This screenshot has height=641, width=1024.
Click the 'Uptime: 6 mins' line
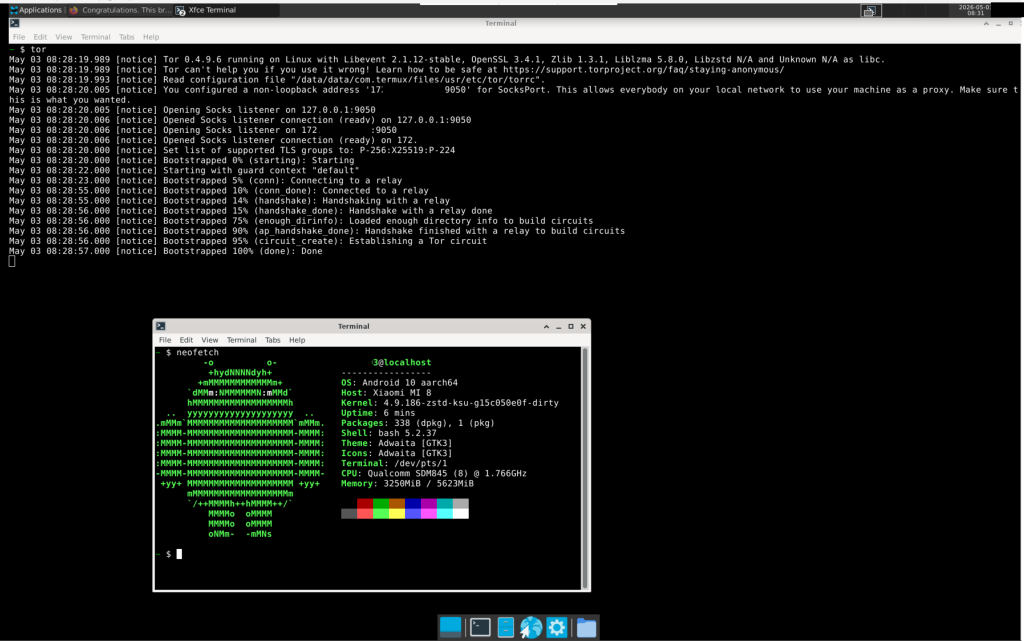[378, 413]
